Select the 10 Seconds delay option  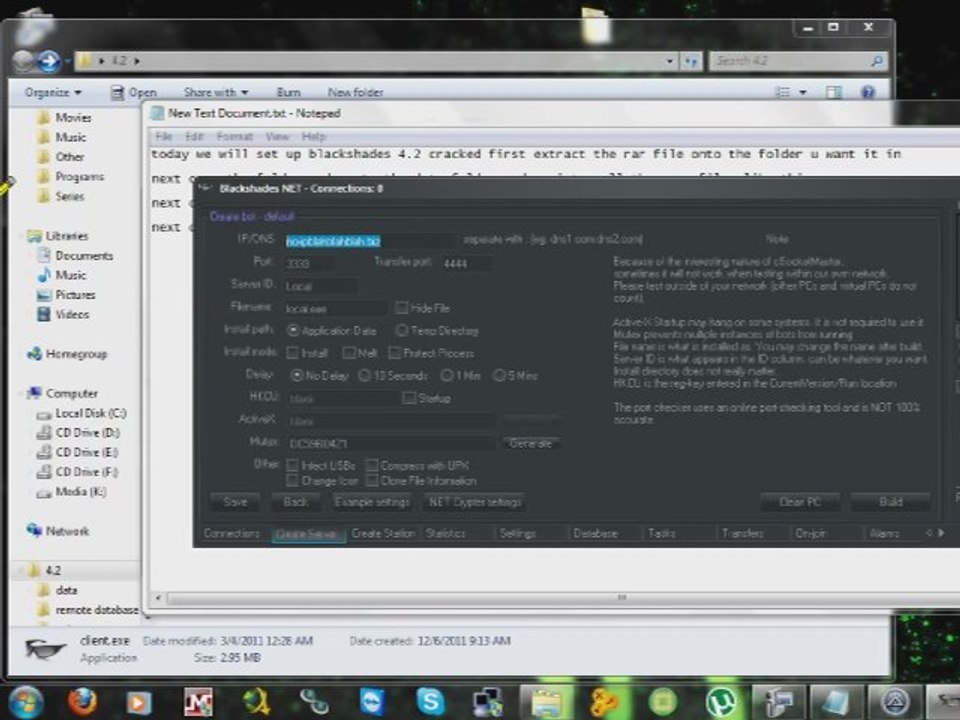point(364,375)
